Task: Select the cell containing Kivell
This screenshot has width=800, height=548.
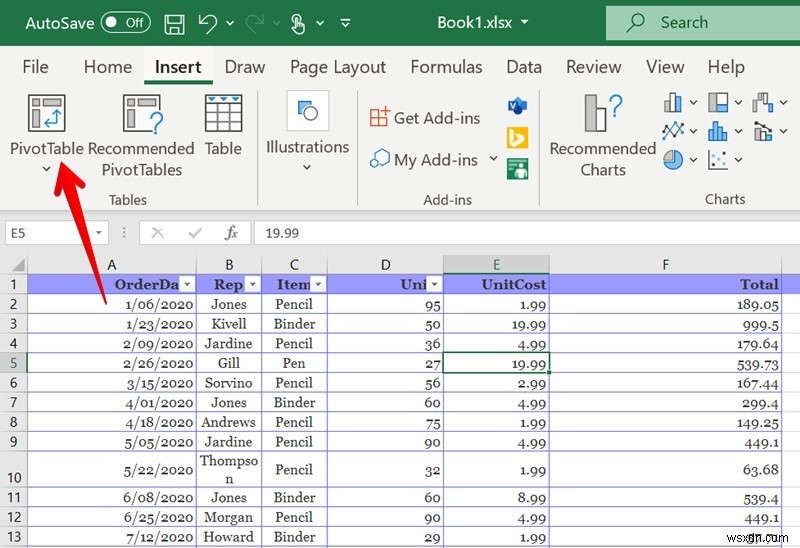Action: 229,324
